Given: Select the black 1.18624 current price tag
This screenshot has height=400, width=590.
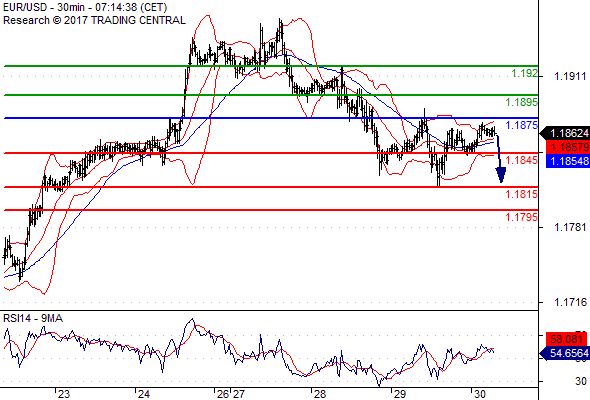Looking at the screenshot, I should [x=565, y=133].
